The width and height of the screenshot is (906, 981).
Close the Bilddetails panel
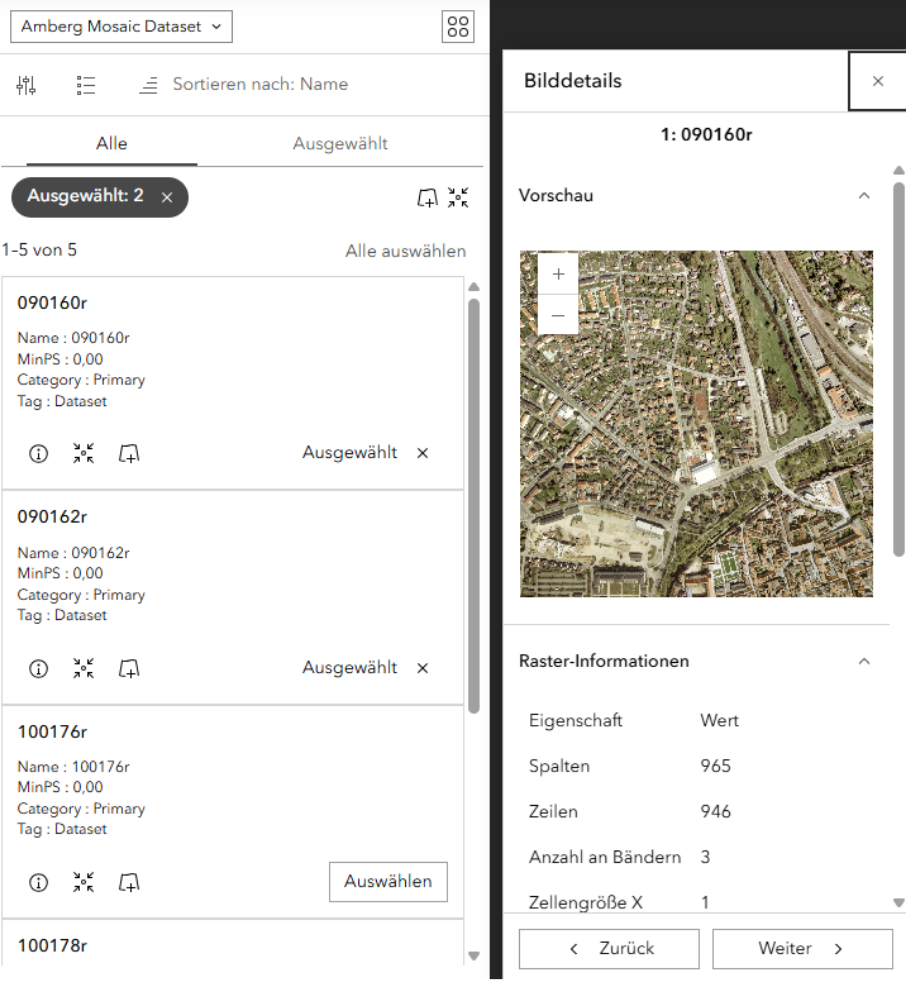click(x=877, y=81)
